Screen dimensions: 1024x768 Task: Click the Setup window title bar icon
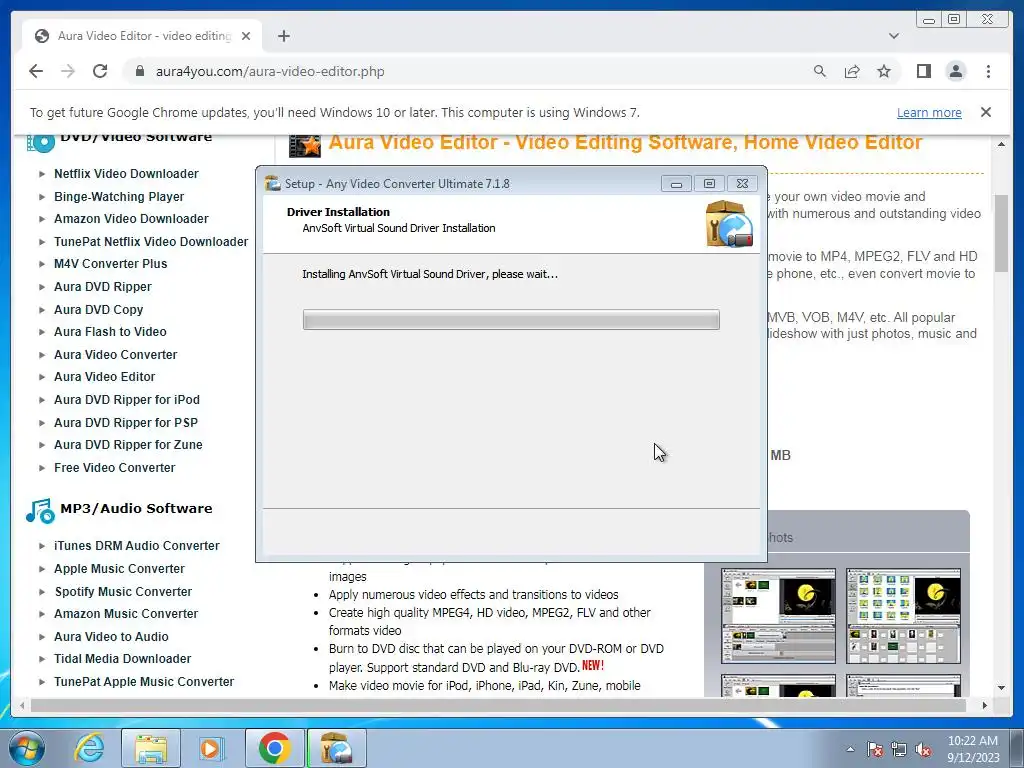(273, 184)
